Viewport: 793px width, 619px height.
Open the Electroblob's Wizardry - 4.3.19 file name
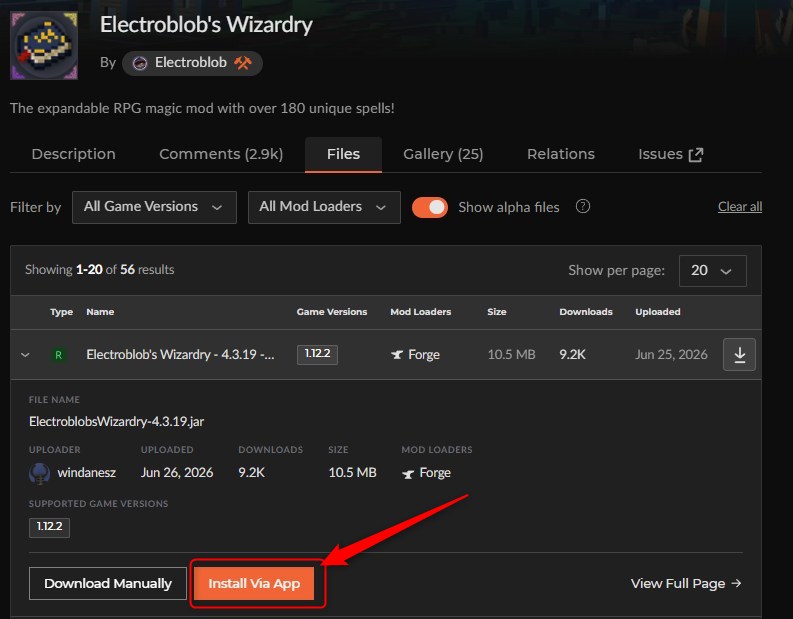[x=180, y=355]
